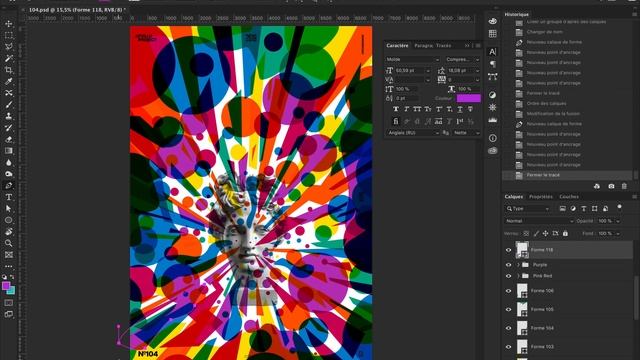The width and height of the screenshot is (640, 360).
Task: Switch to the Caractère tab
Action: point(397,46)
